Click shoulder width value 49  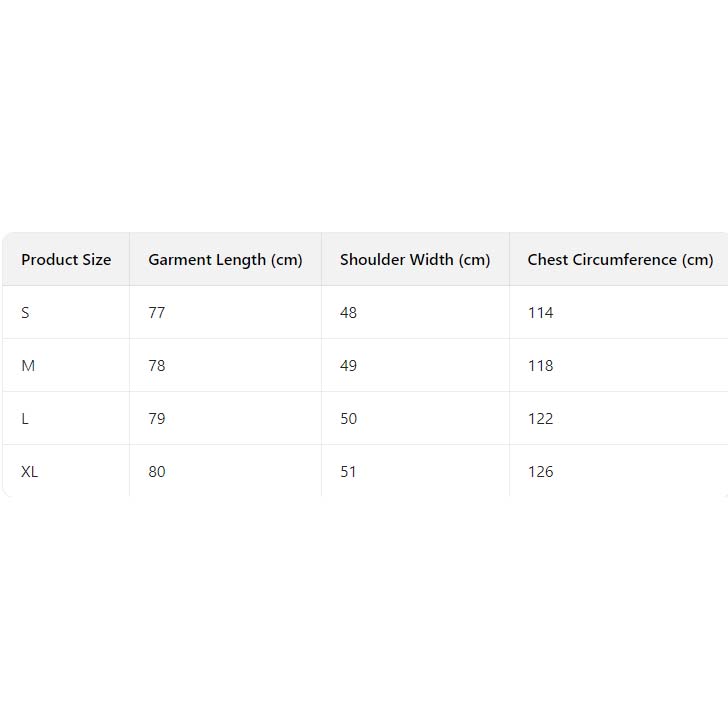coord(348,366)
